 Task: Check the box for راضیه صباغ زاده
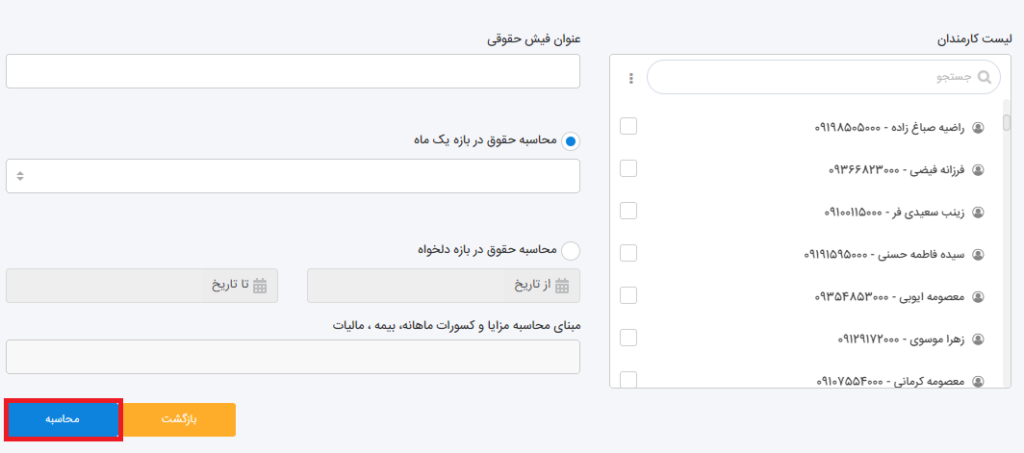(628, 126)
